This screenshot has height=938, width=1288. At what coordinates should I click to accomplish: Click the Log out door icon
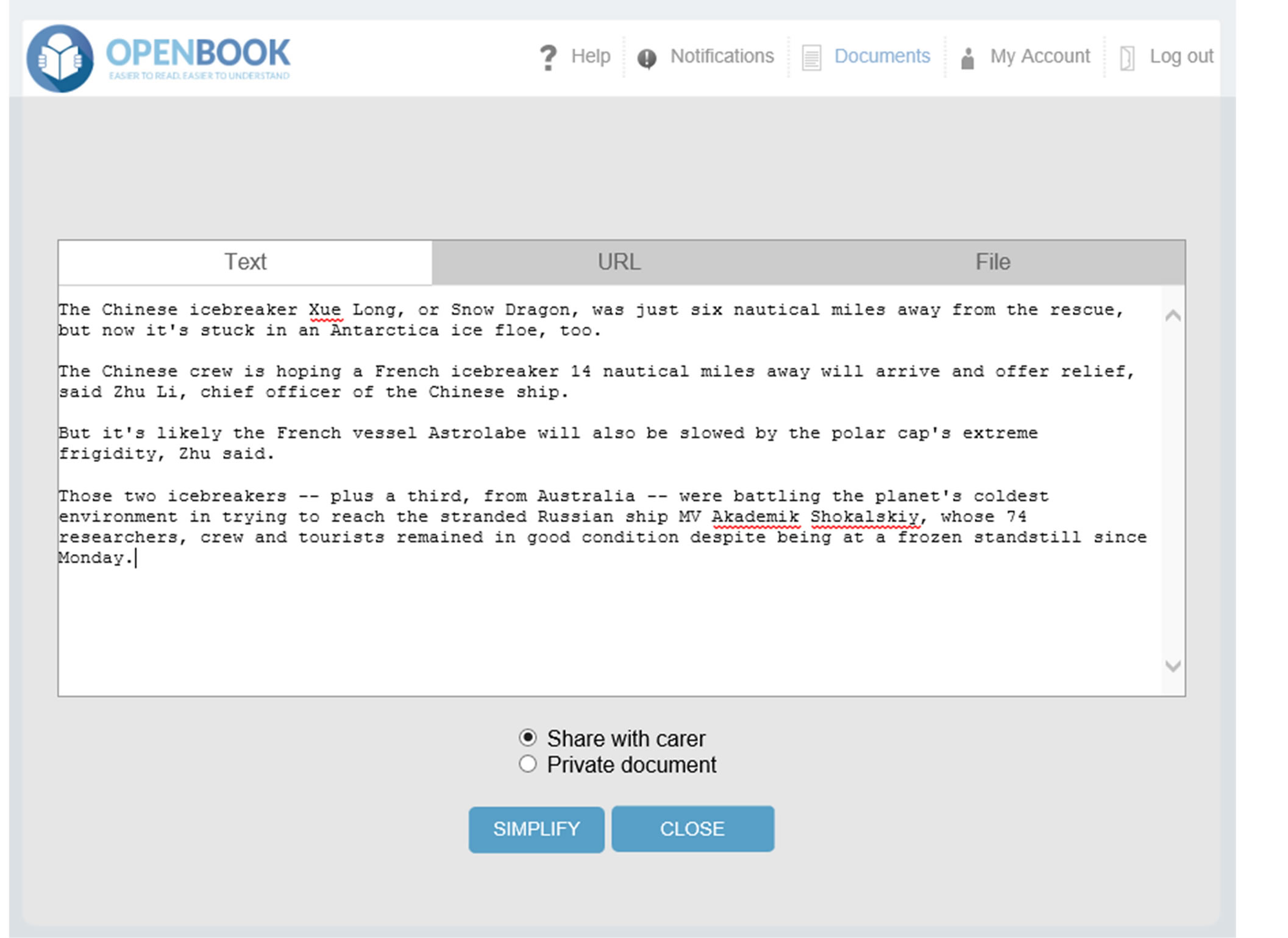[1127, 59]
